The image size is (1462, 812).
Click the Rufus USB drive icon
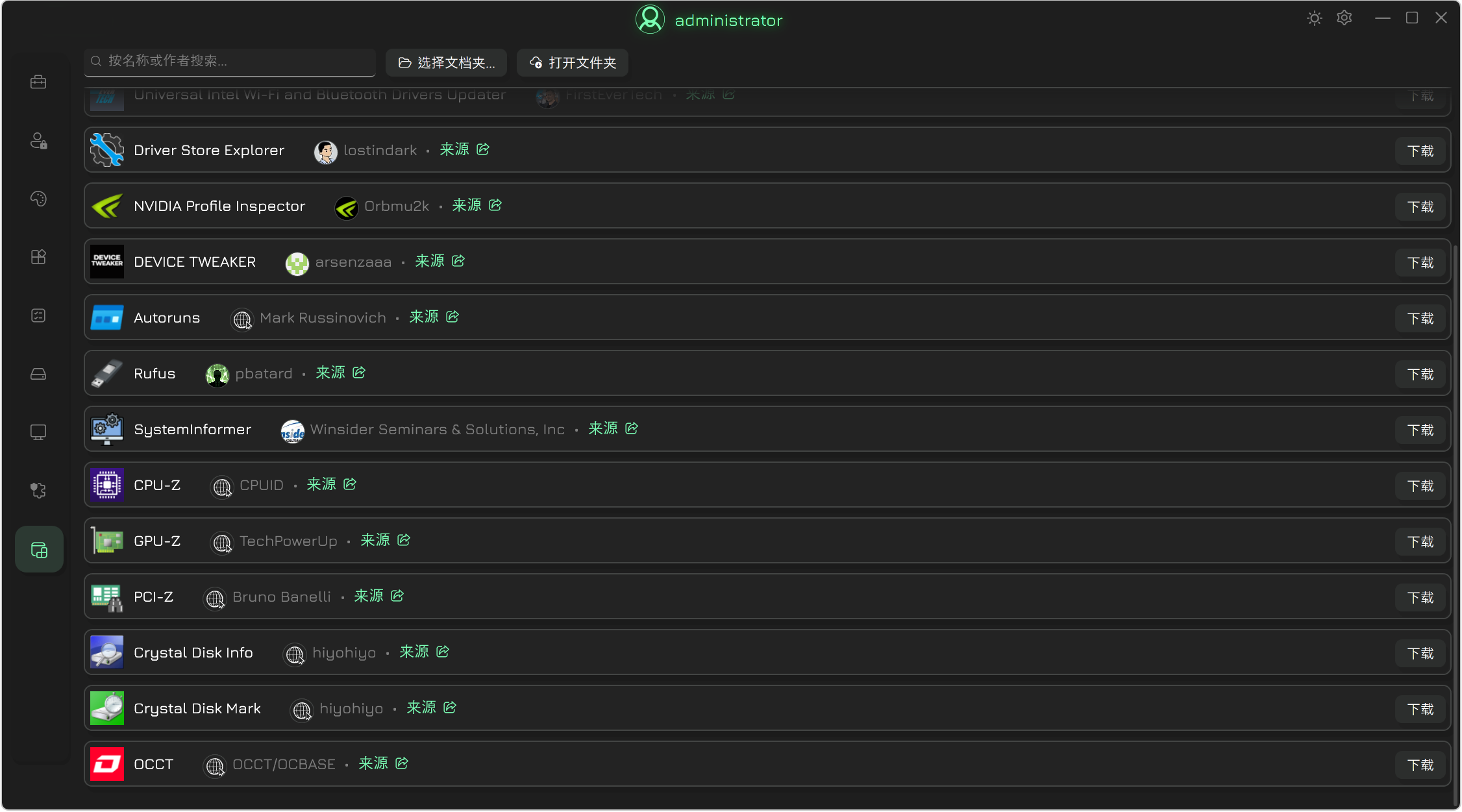pos(107,373)
